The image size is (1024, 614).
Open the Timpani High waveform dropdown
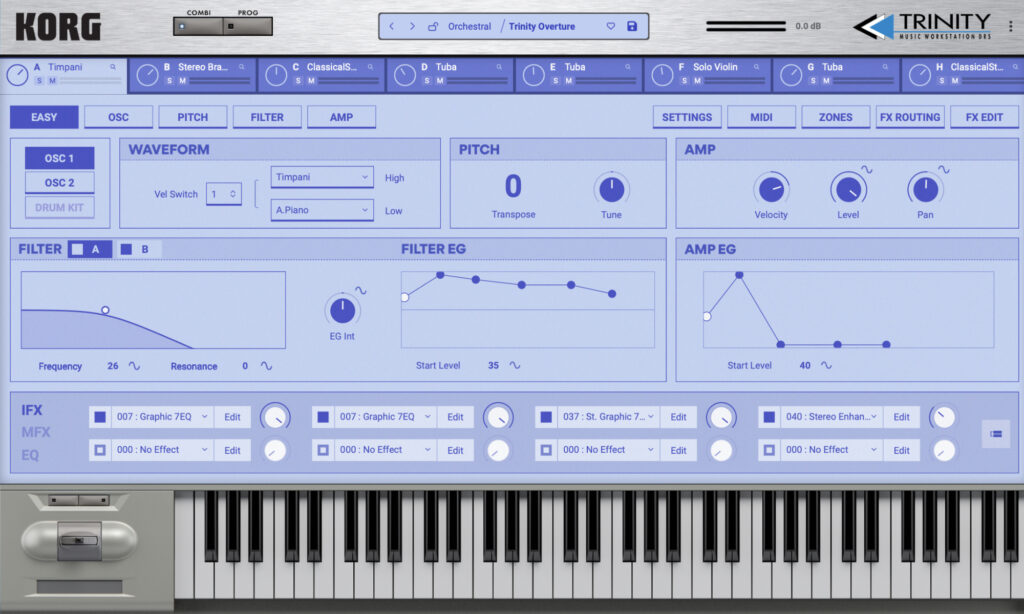tap(321, 176)
